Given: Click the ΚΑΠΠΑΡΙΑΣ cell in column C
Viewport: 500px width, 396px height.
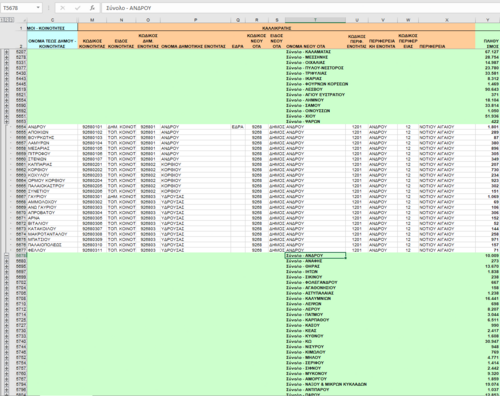Looking at the screenshot, I should (x=52, y=164).
